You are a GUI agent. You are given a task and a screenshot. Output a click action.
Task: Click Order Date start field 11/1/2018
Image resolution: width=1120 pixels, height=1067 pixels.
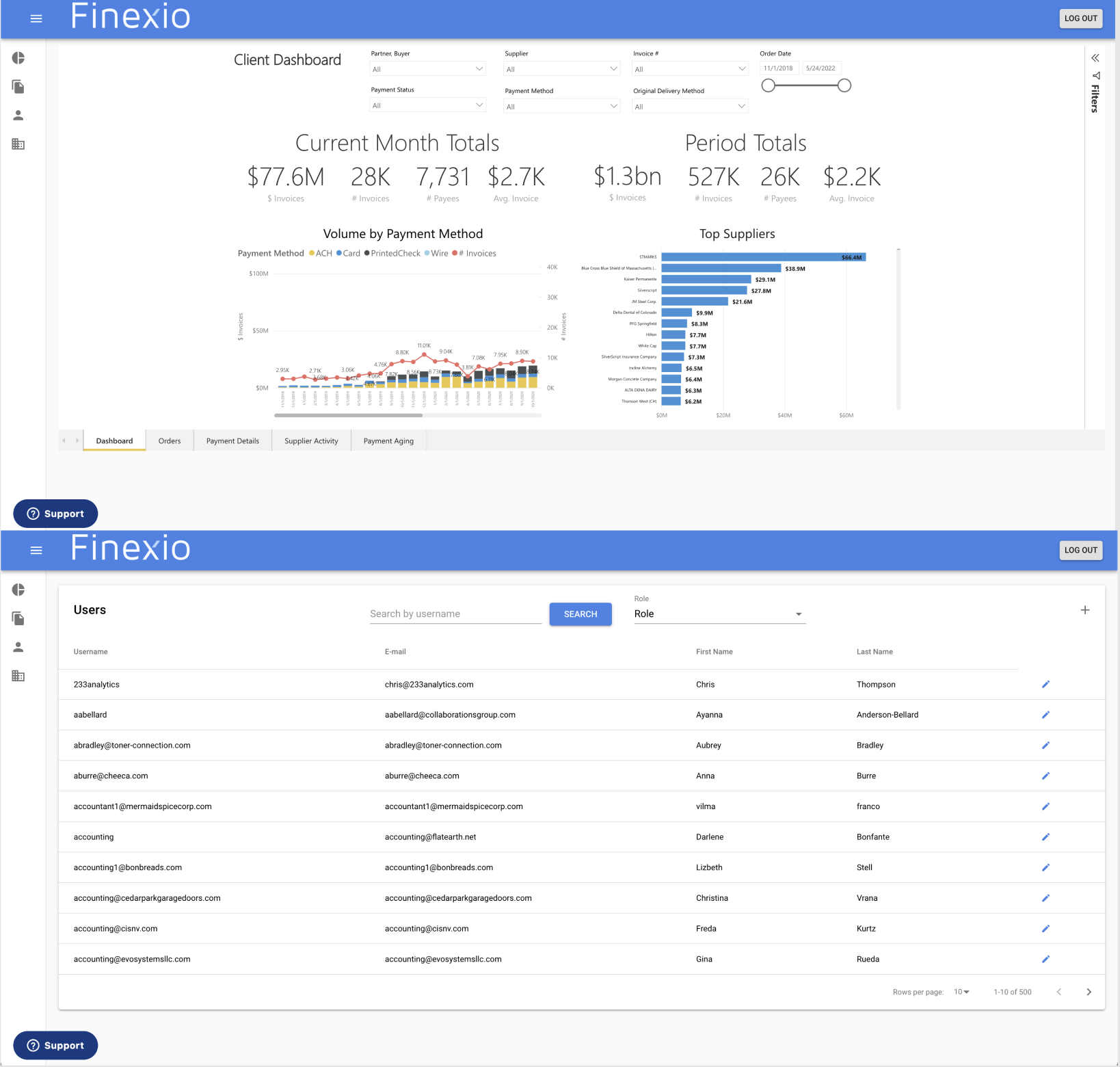coord(779,68)
